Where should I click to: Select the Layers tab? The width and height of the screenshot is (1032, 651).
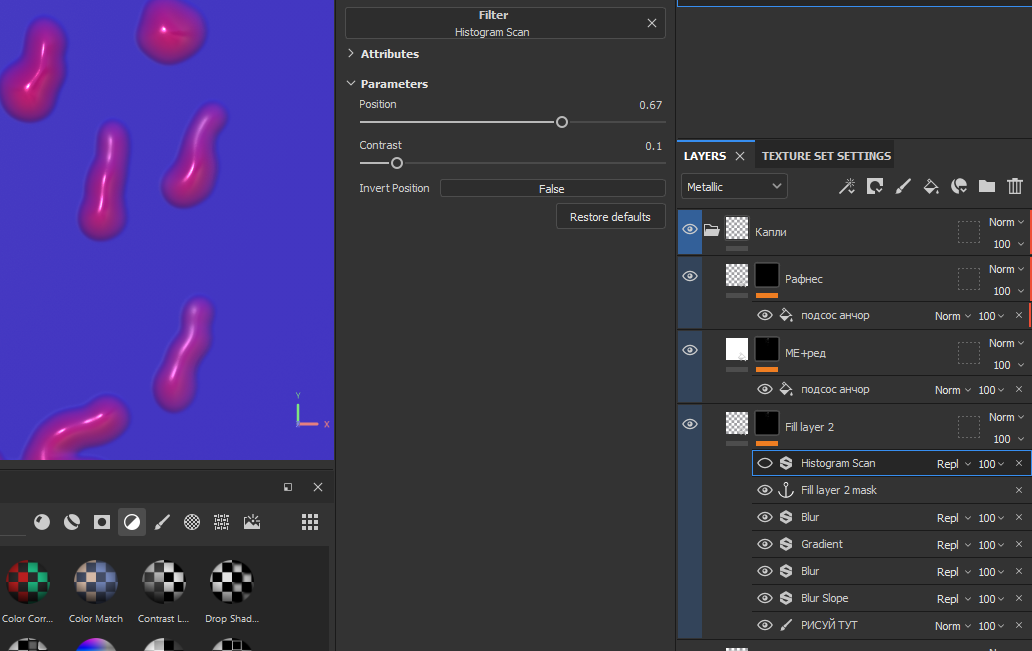tap(704, 156)
